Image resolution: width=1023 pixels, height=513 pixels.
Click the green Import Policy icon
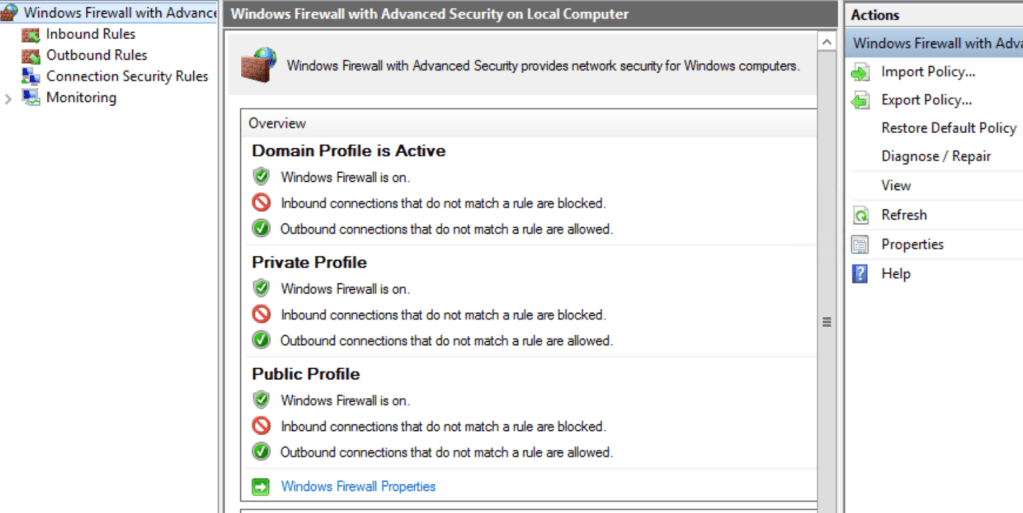860,72
